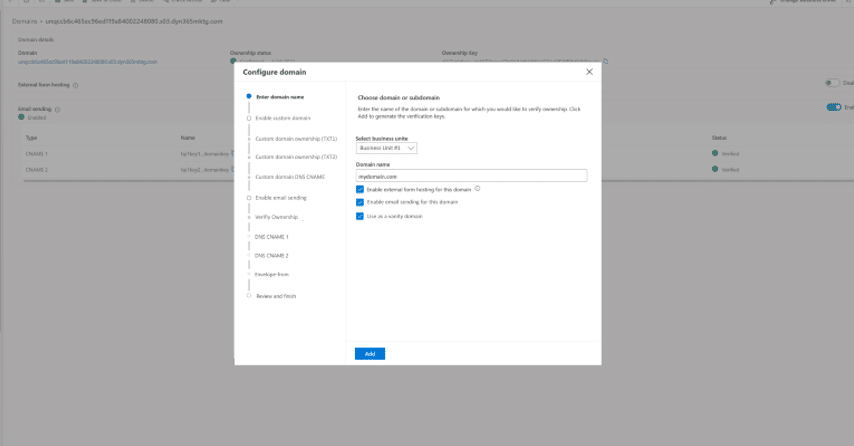Image resolution: width=854 pixels, height=446 pixels.
Task: Click the Domain name input field
Action: pos(471,176)
